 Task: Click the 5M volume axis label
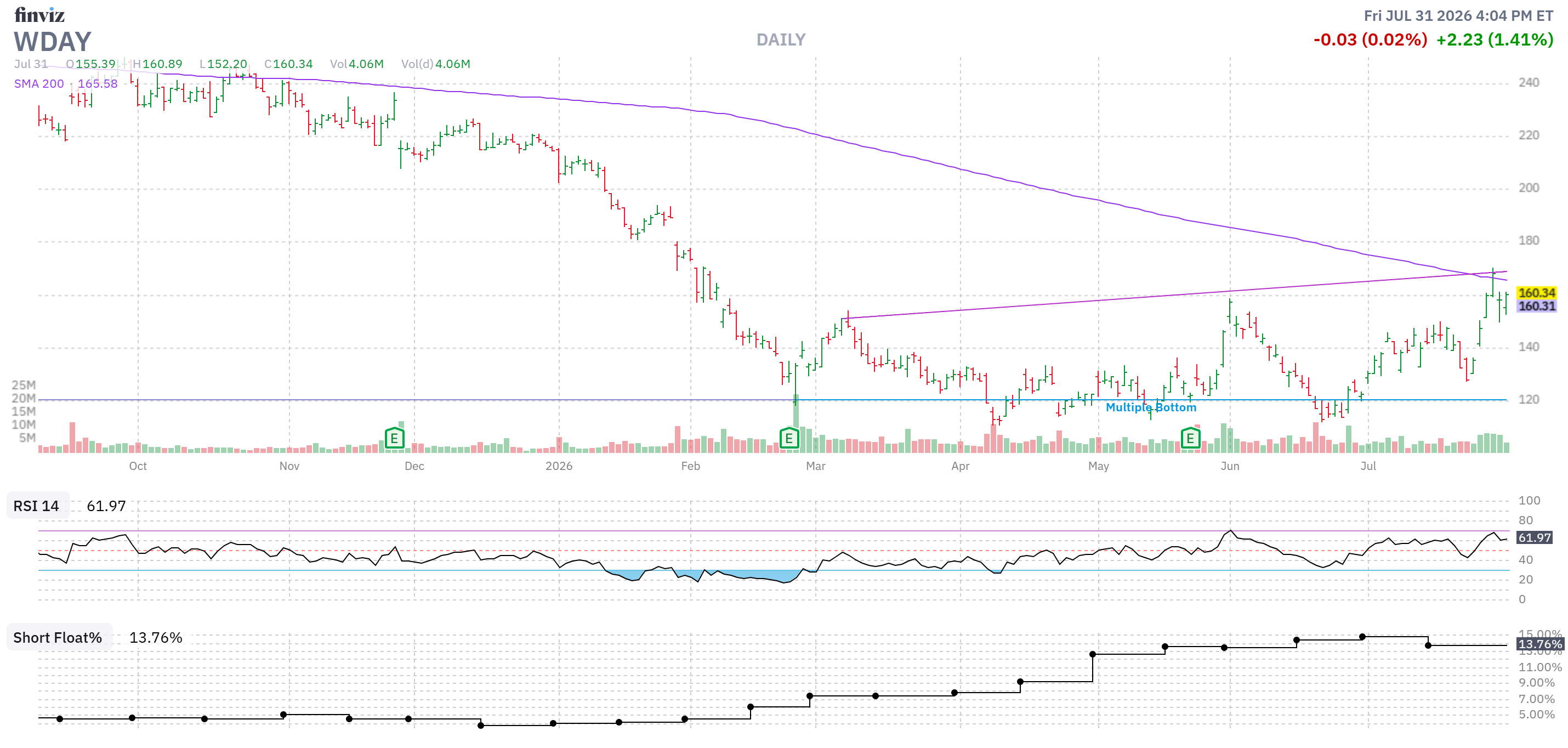click(27, 438)
